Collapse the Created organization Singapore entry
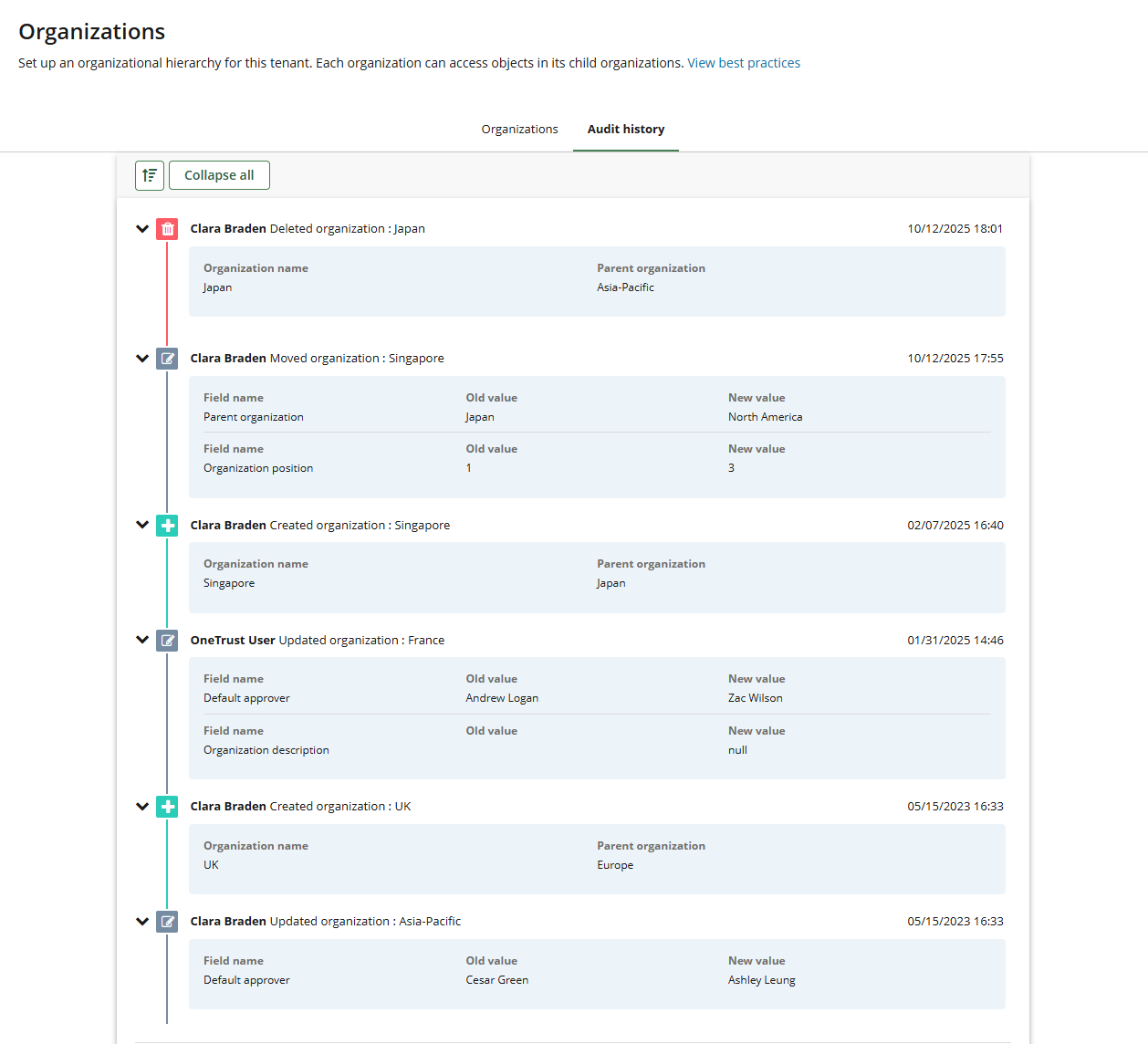 click(x=142, y=525)
